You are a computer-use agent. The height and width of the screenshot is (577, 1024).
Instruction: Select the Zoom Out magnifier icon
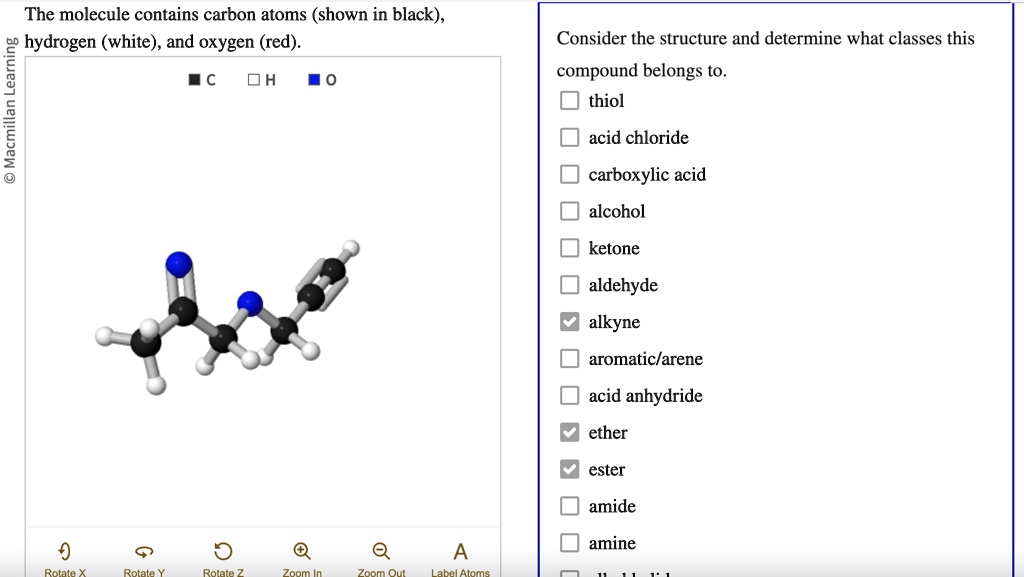coord(380,549)
